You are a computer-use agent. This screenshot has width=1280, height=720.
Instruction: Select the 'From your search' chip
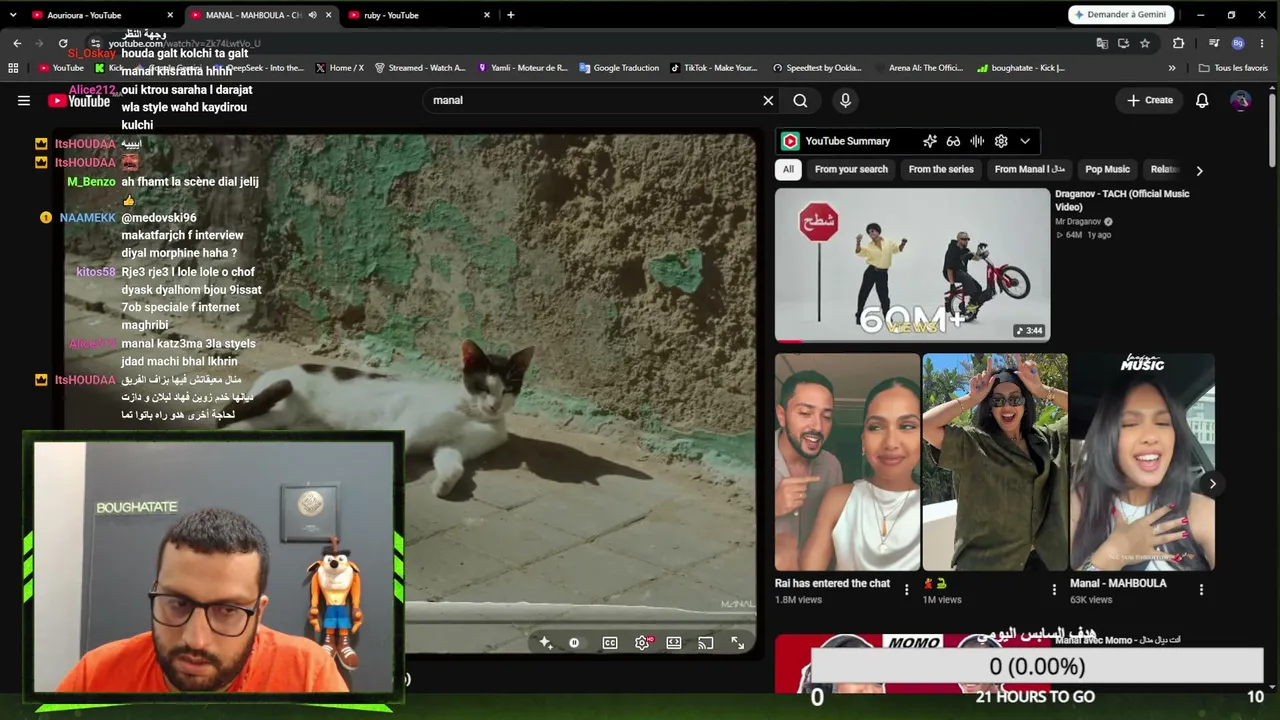click(x=851, y=169)
